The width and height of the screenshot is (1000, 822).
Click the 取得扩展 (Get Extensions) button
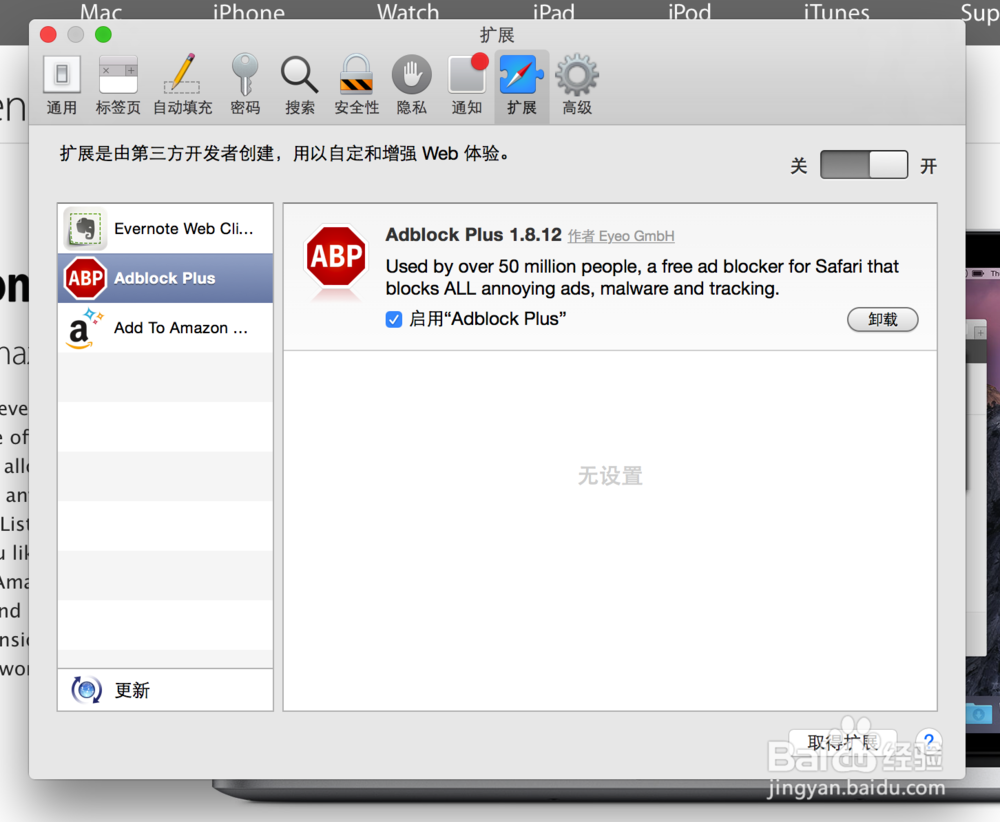(842, 742)
